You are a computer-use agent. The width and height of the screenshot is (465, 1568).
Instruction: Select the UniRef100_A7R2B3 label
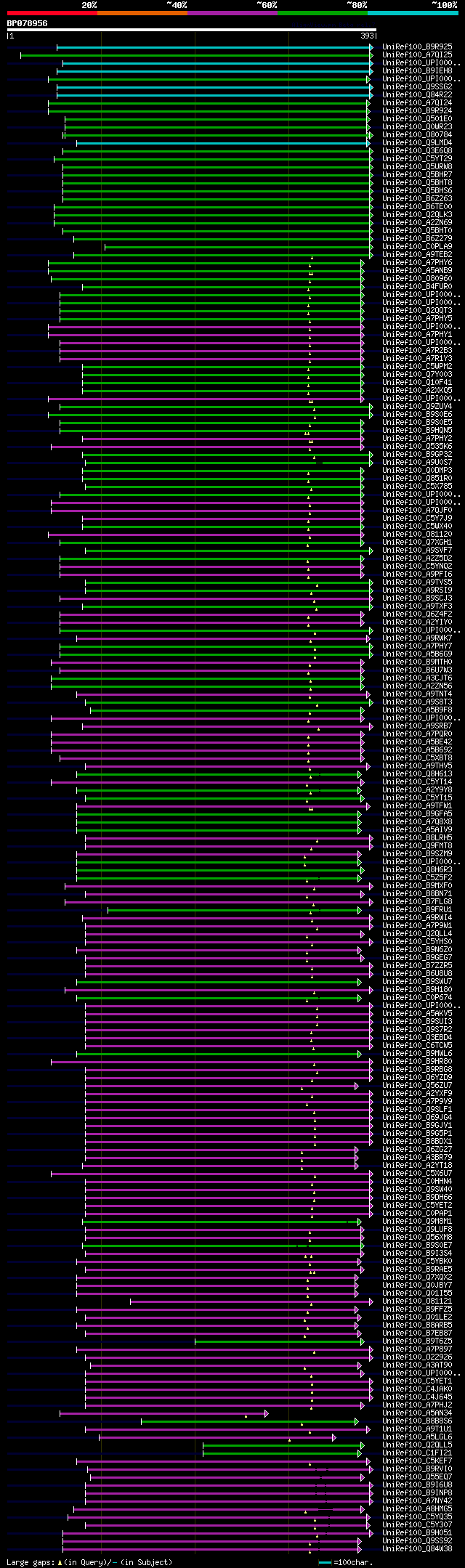point(417,350)
